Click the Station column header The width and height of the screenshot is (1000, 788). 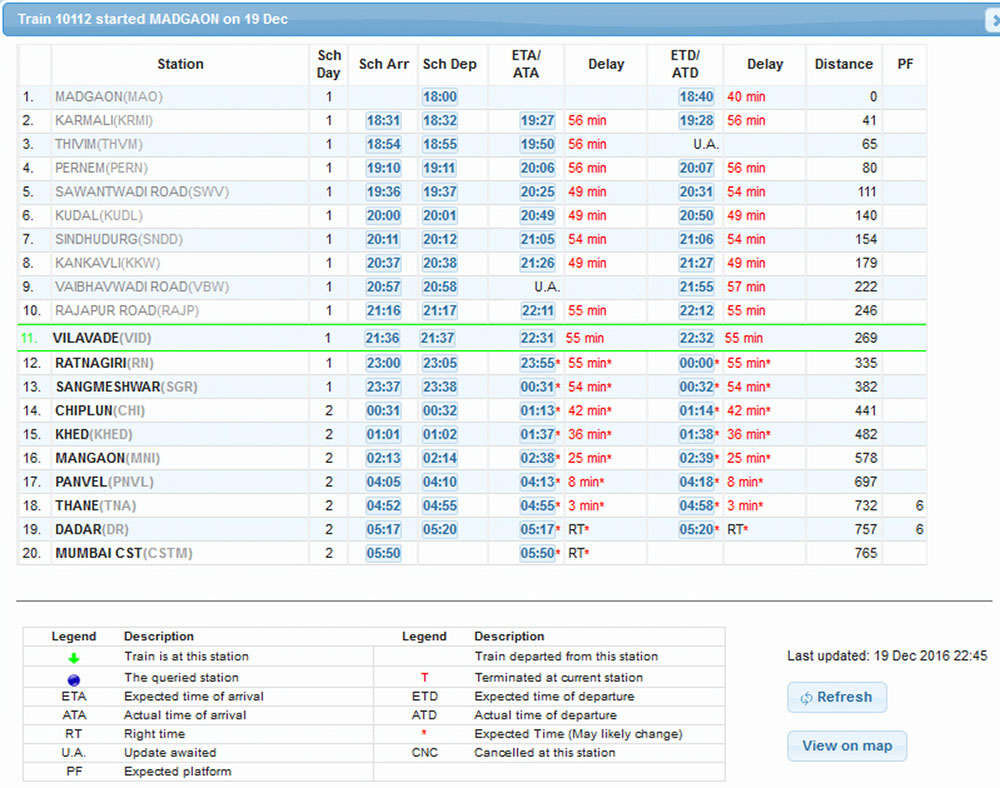(x=180, y=64)
